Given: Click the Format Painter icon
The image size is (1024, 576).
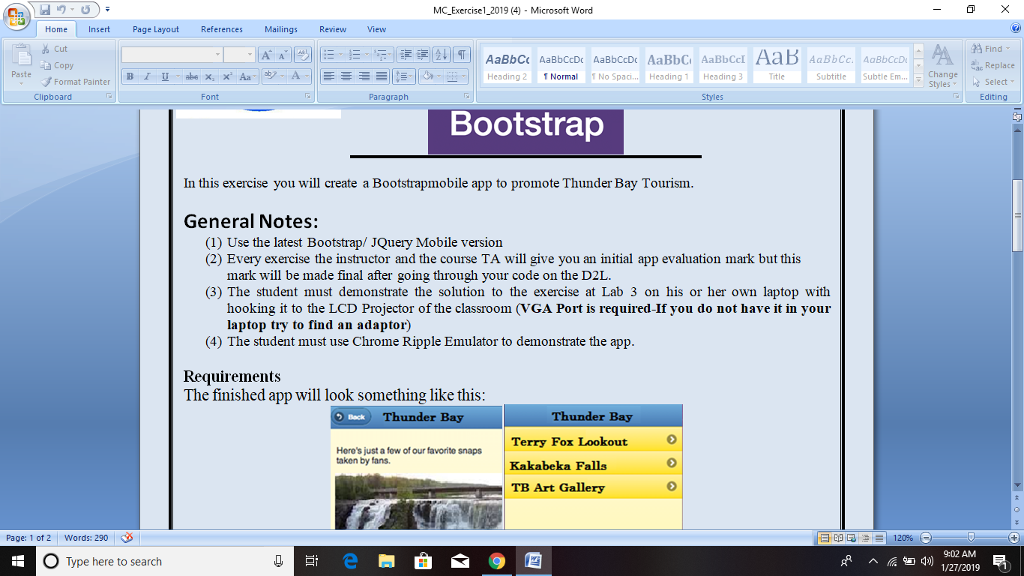Looking at the screenshot, I should [x=47, y=81].
